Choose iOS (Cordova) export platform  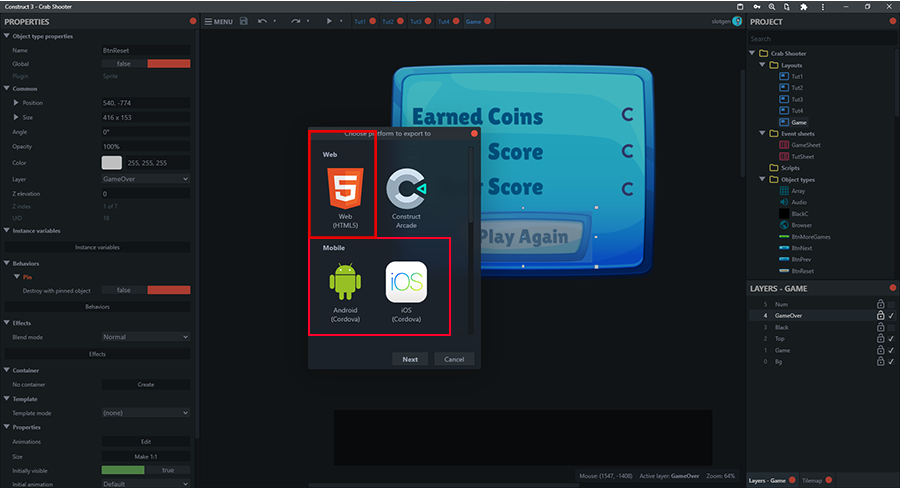[406, 292]
